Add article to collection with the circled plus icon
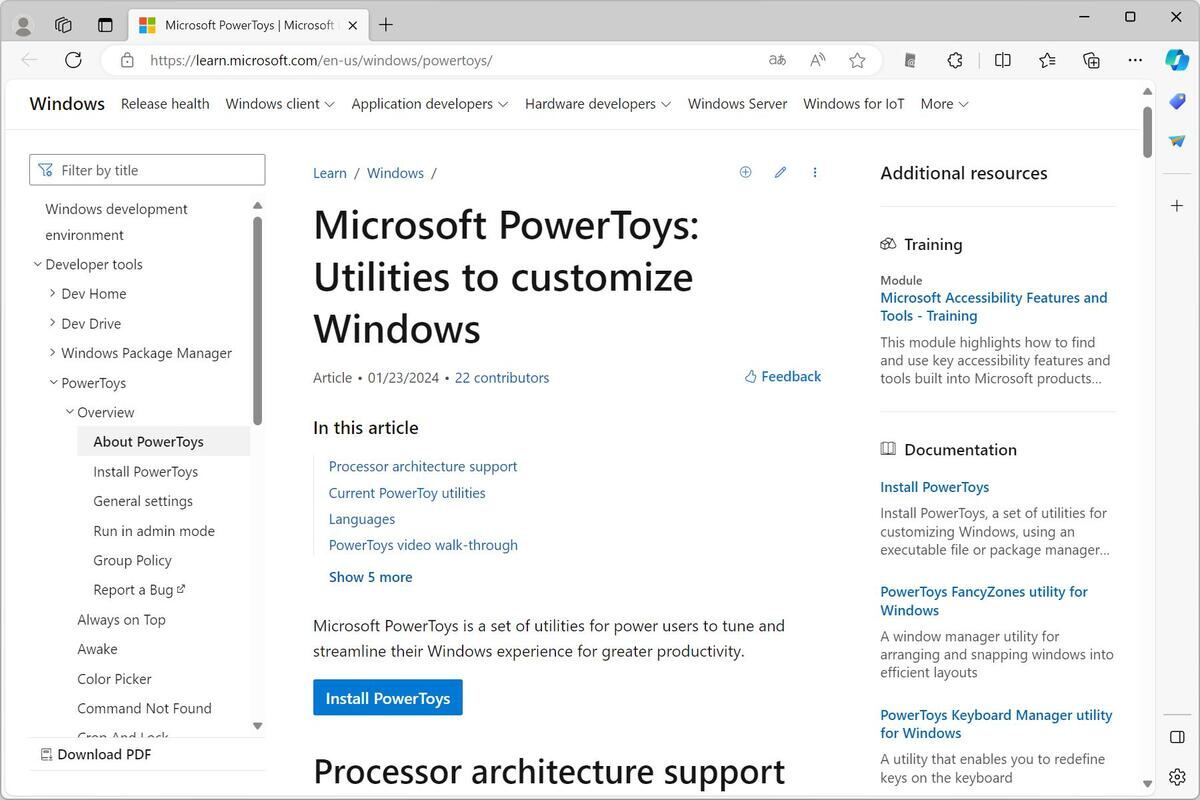This screenshot has width=1200, height=800. (745, 172)
